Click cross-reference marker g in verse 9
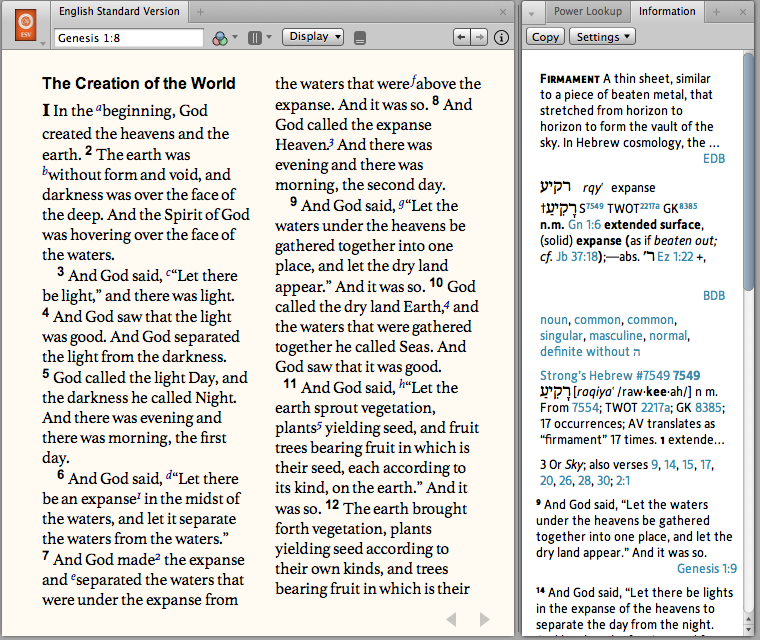Viewport: 760px width, 640px height. point(401,204)
